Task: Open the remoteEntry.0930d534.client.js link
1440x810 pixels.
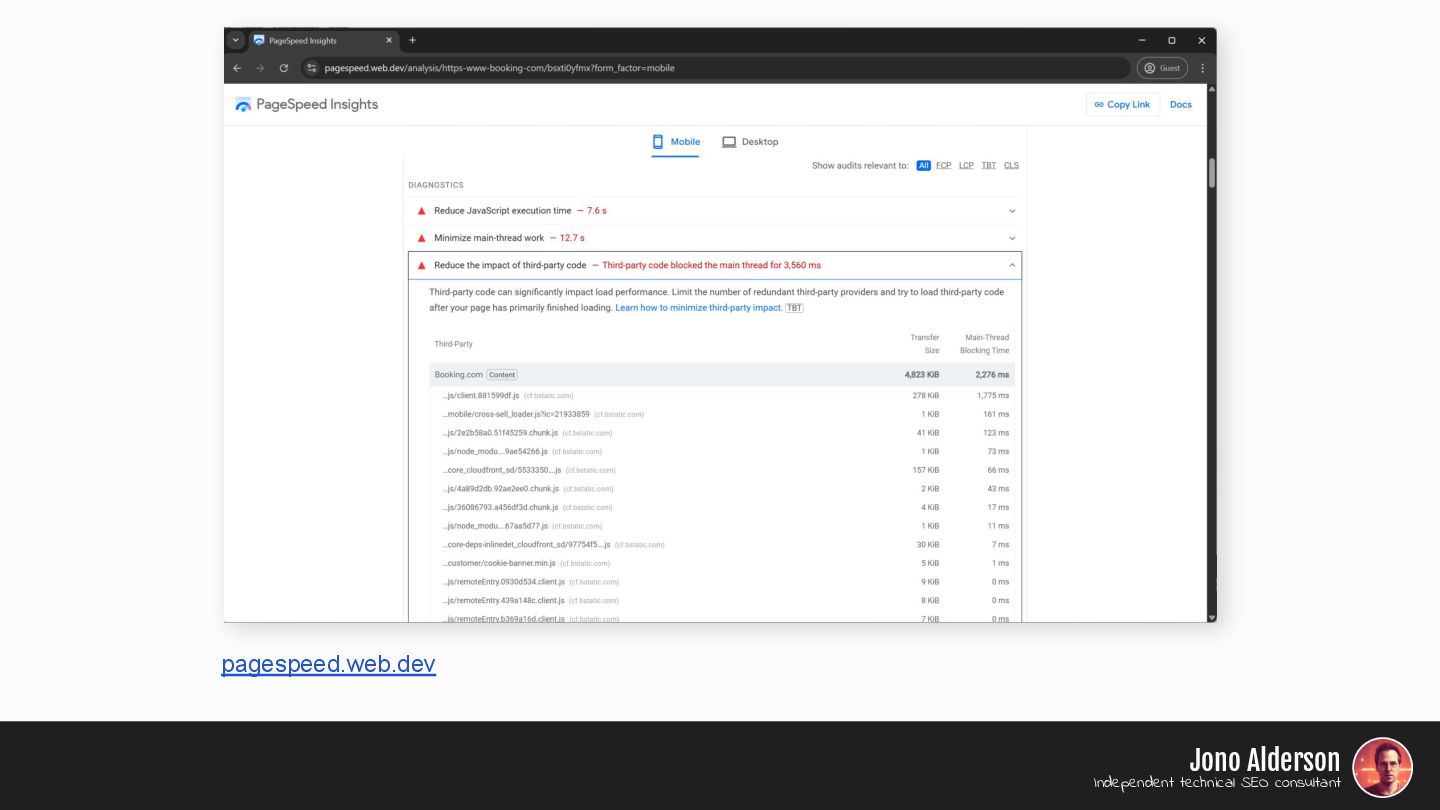Action: tap(504, 582)
